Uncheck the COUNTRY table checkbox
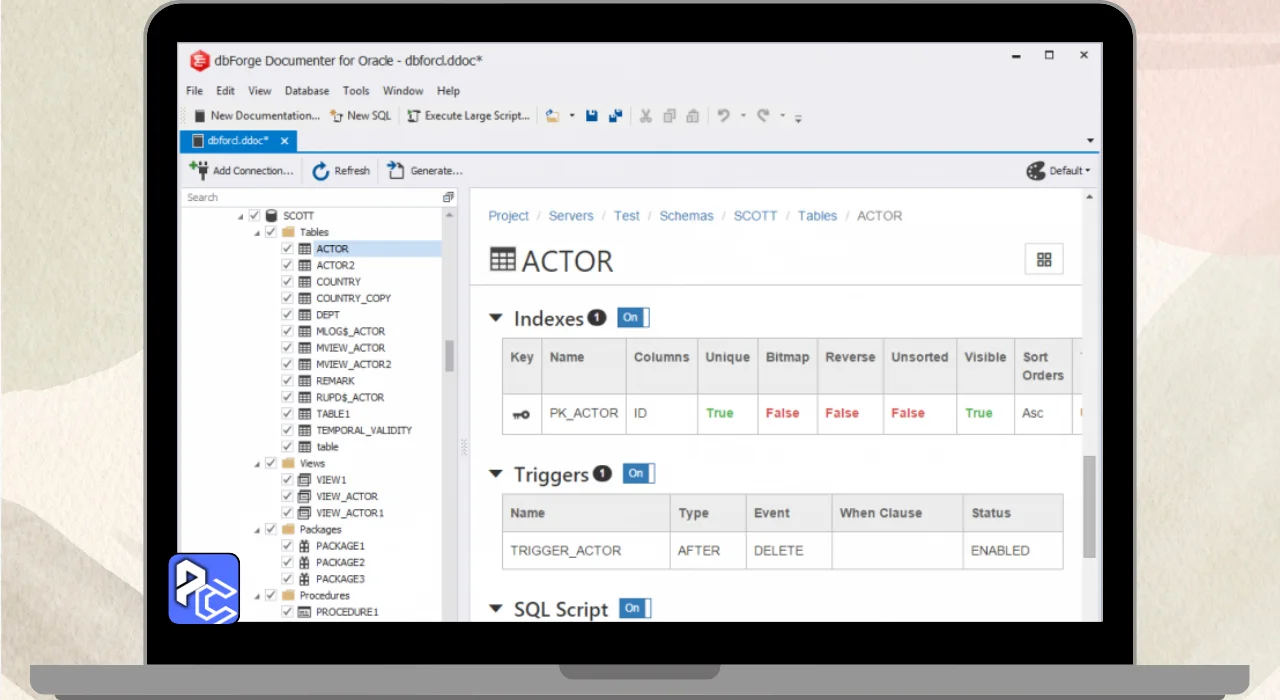This screenshot has width=1280, height=700. (x=288, y=282)
